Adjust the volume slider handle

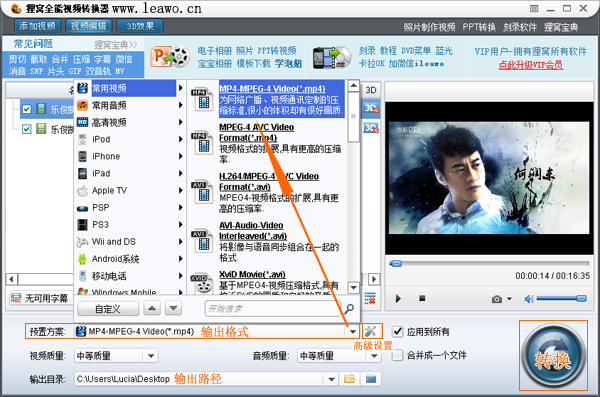point(581,298)
